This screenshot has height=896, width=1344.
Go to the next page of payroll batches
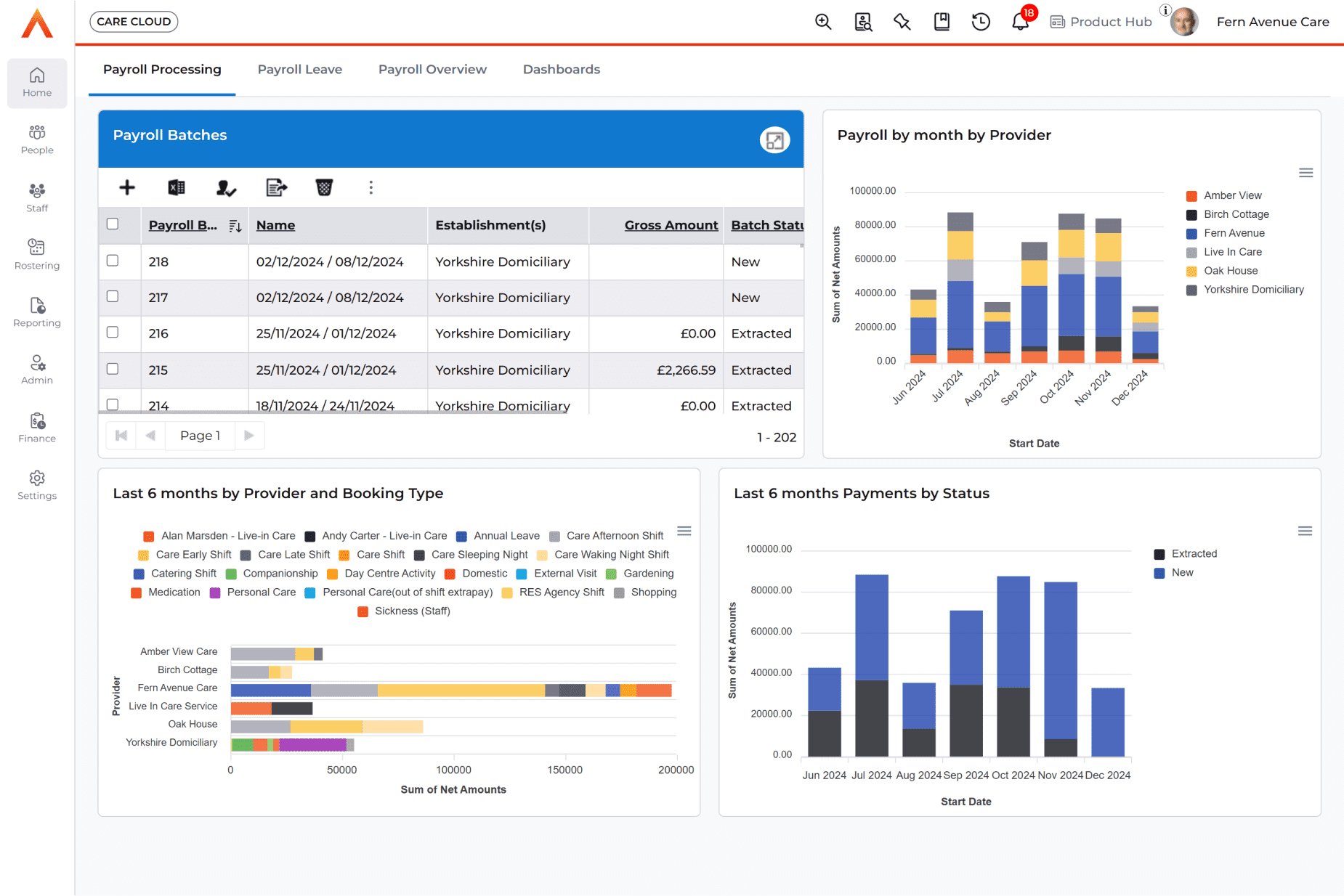(x=249, y=436)
